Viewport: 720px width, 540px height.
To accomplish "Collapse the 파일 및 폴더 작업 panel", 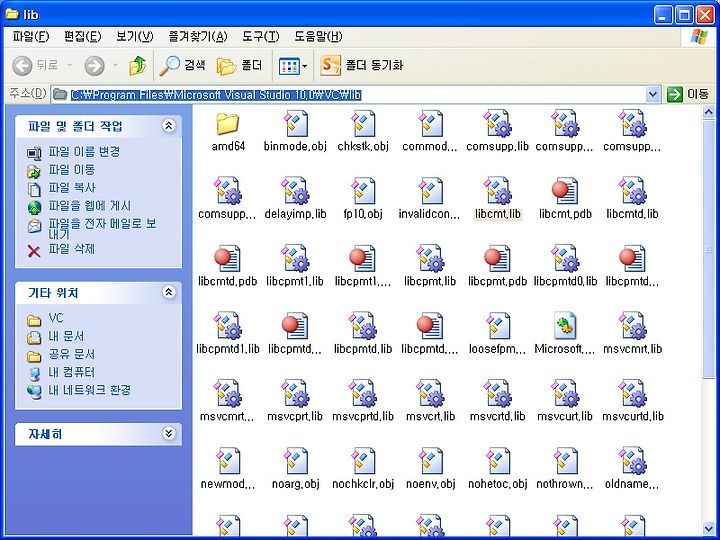I will (169, 126).
